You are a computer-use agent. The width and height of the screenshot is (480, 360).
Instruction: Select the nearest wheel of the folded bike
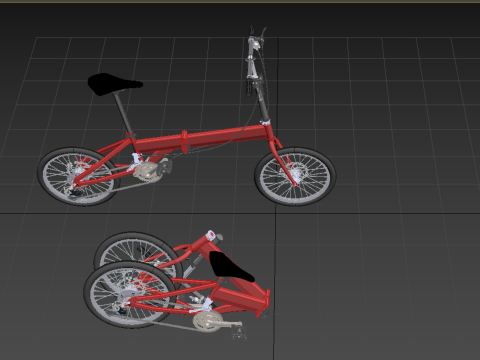coord(129,295)
